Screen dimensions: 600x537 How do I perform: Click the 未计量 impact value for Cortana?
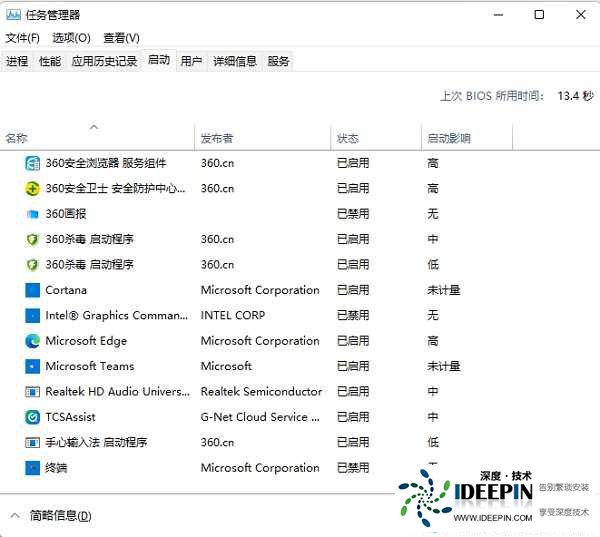tap(443, 290)
